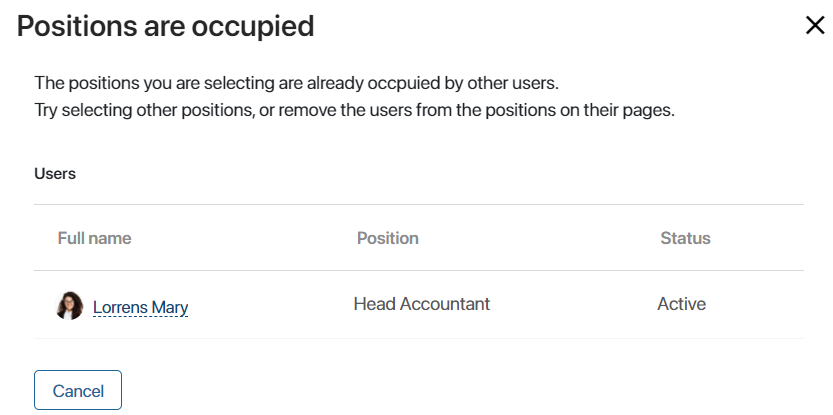Click the Head Accountant position cell
Viewport: 833px width, 415px height.
[x=422, y=304]
